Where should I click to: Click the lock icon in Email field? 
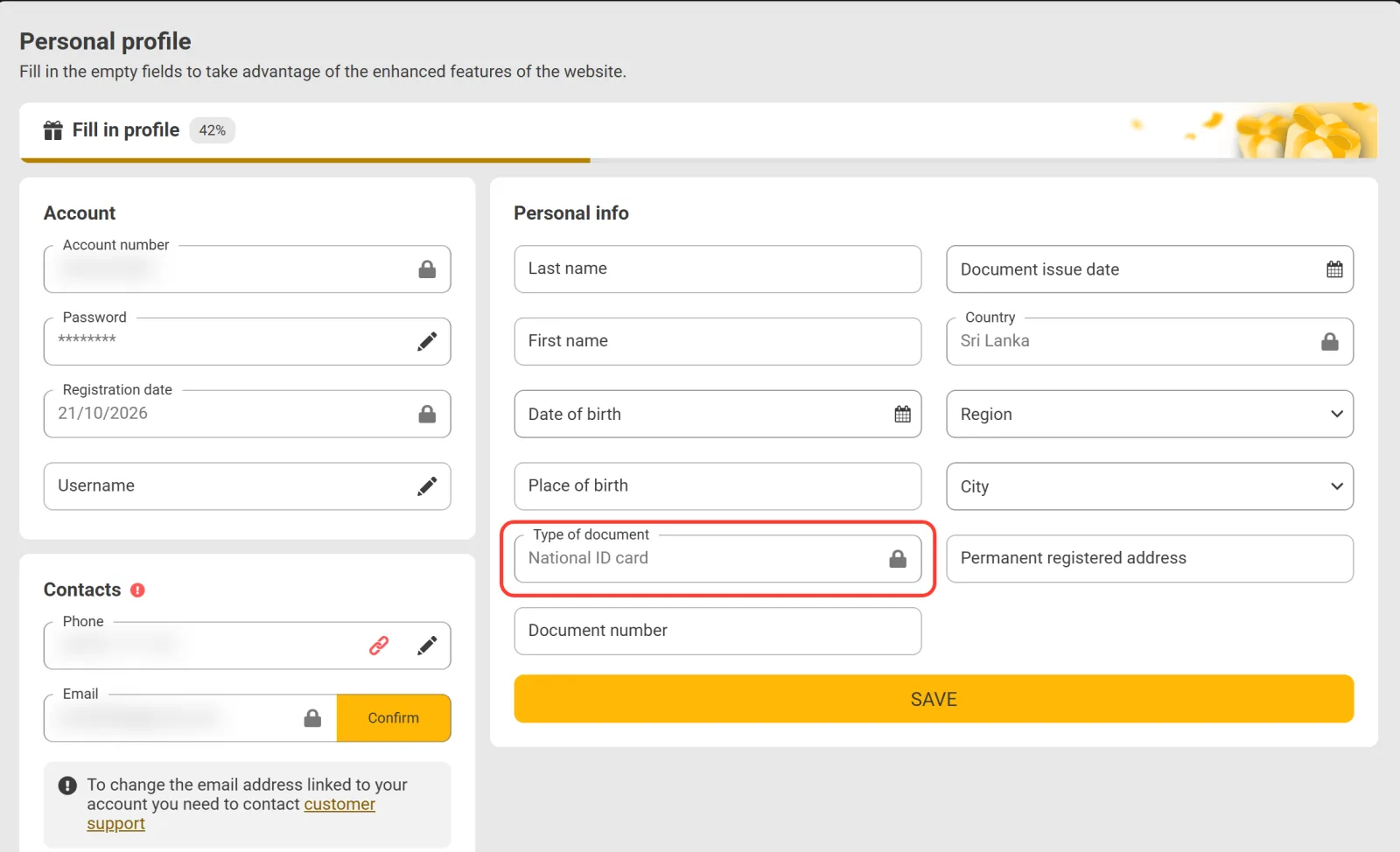pos(312,718)
